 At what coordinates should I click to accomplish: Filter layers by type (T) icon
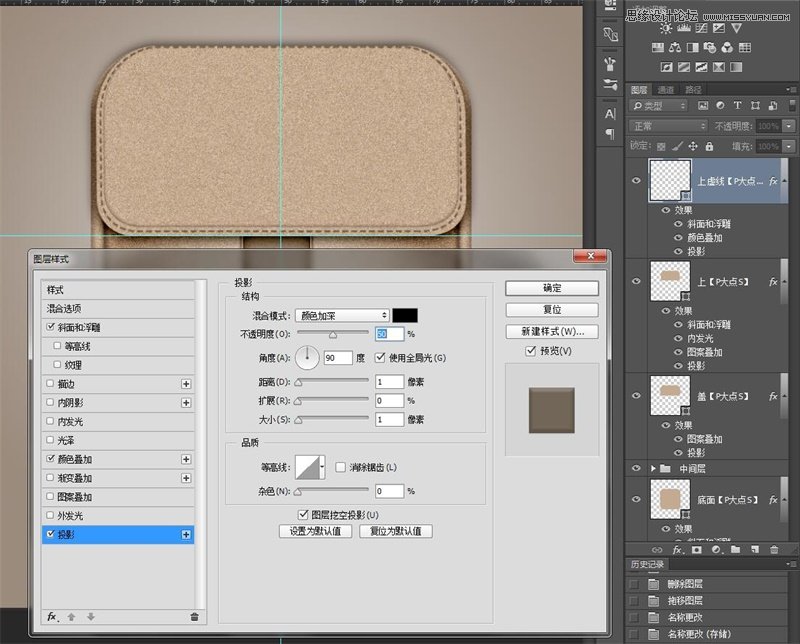pos(737,105)
